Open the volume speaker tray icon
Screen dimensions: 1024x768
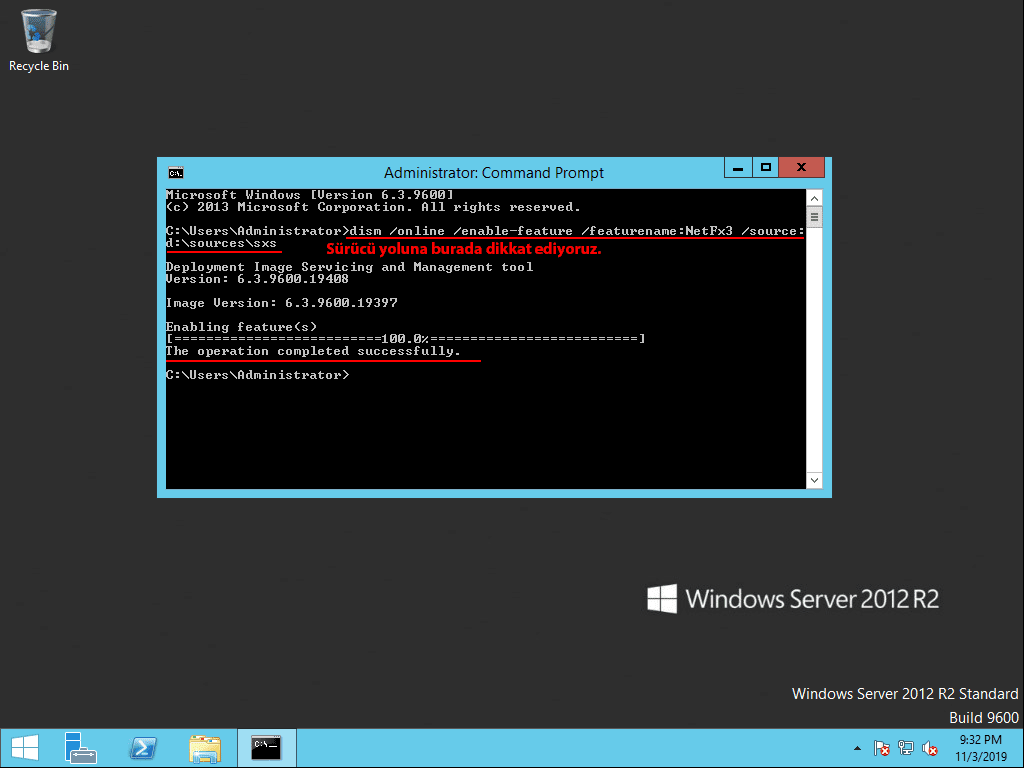(929, 748)
